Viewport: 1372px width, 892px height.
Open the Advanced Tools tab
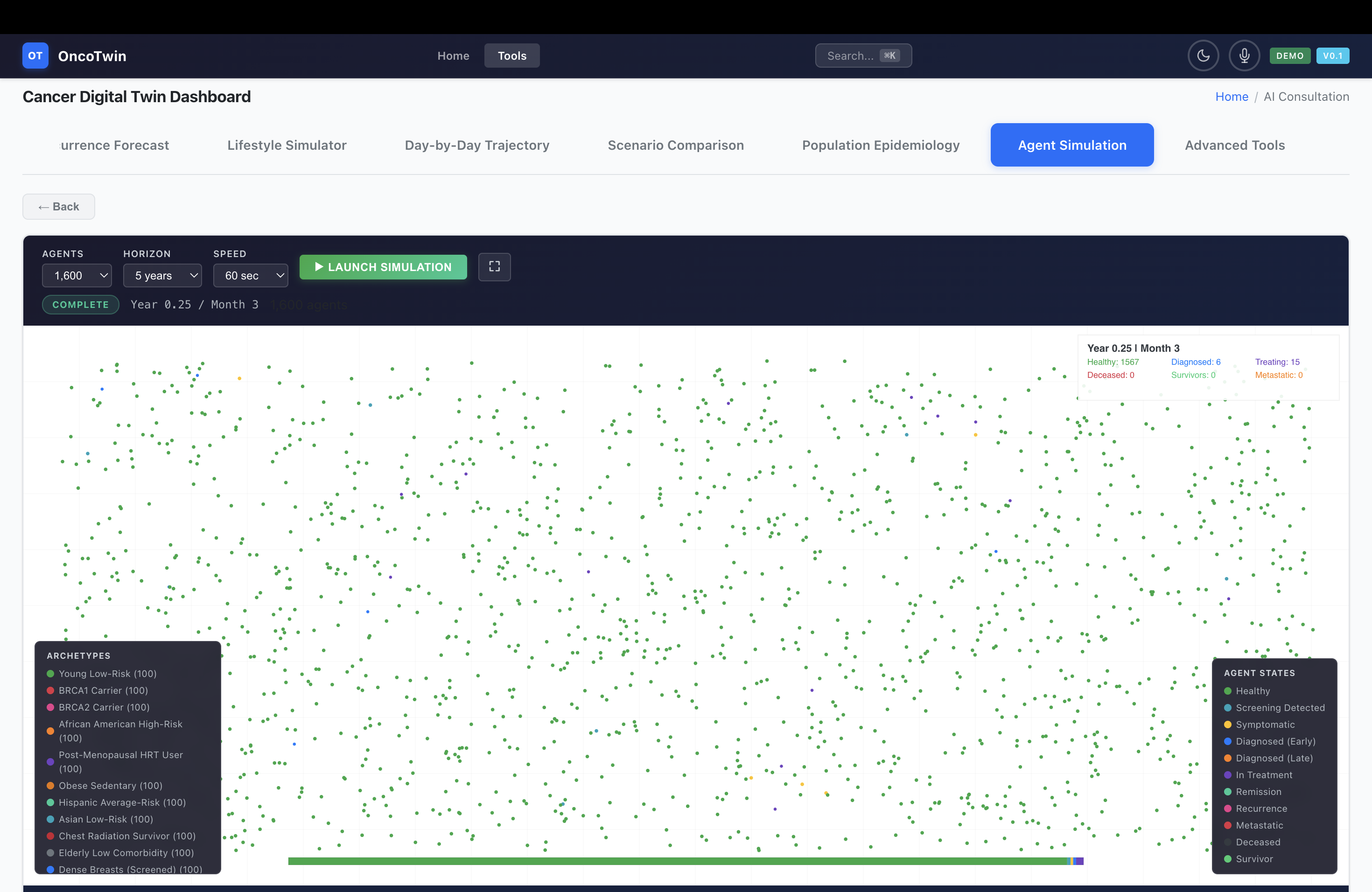1234,145
